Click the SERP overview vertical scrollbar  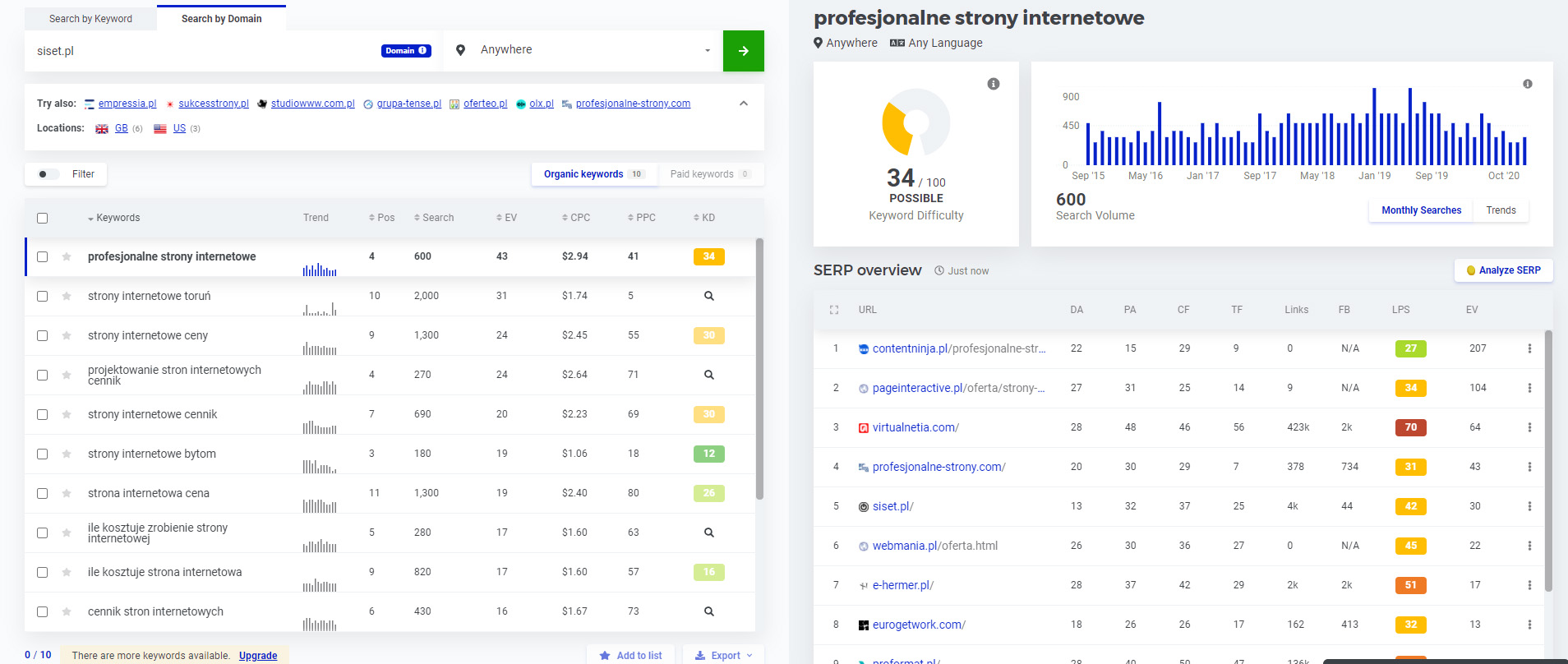pos(1548,460)
